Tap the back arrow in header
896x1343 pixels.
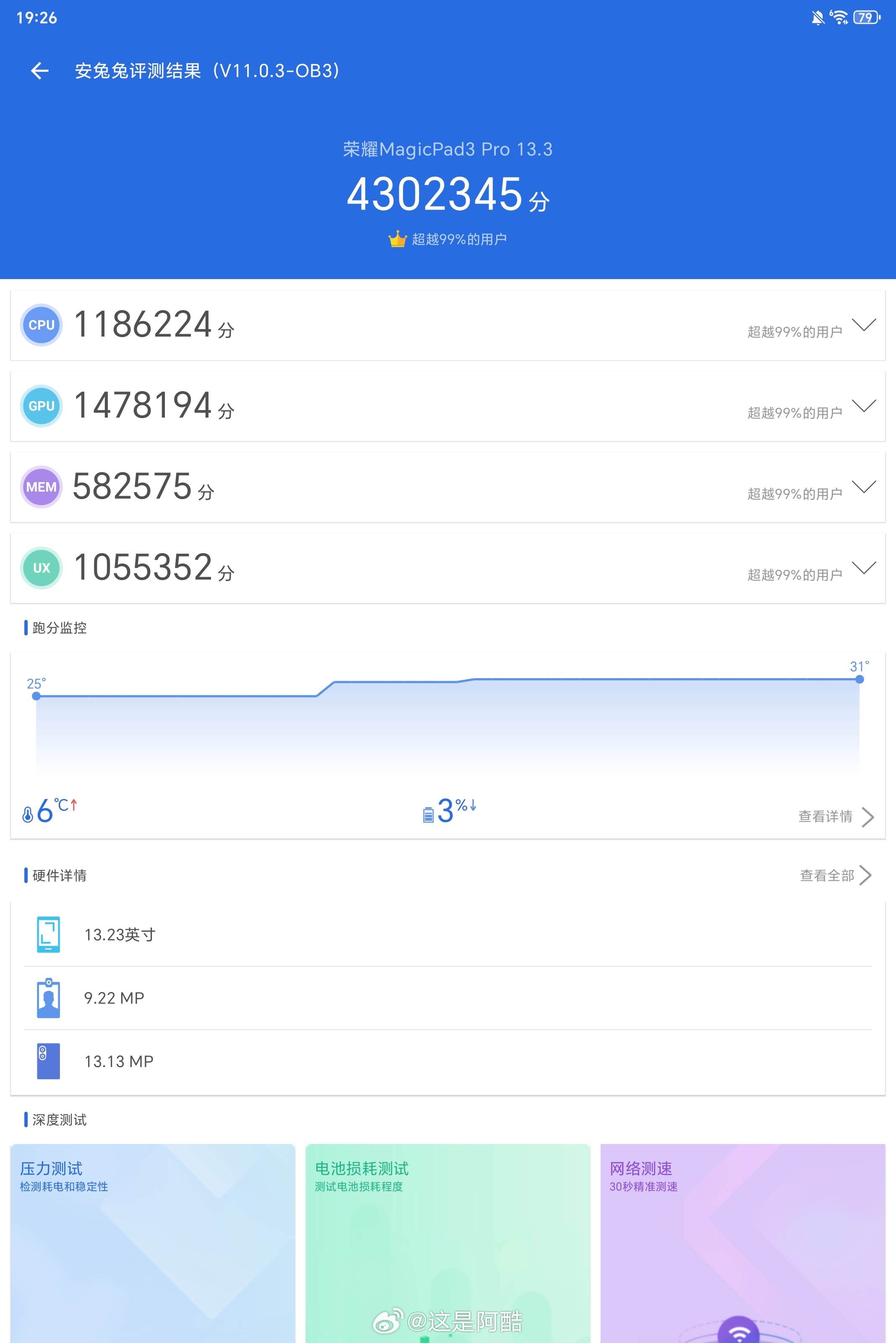tap(39, 71)
